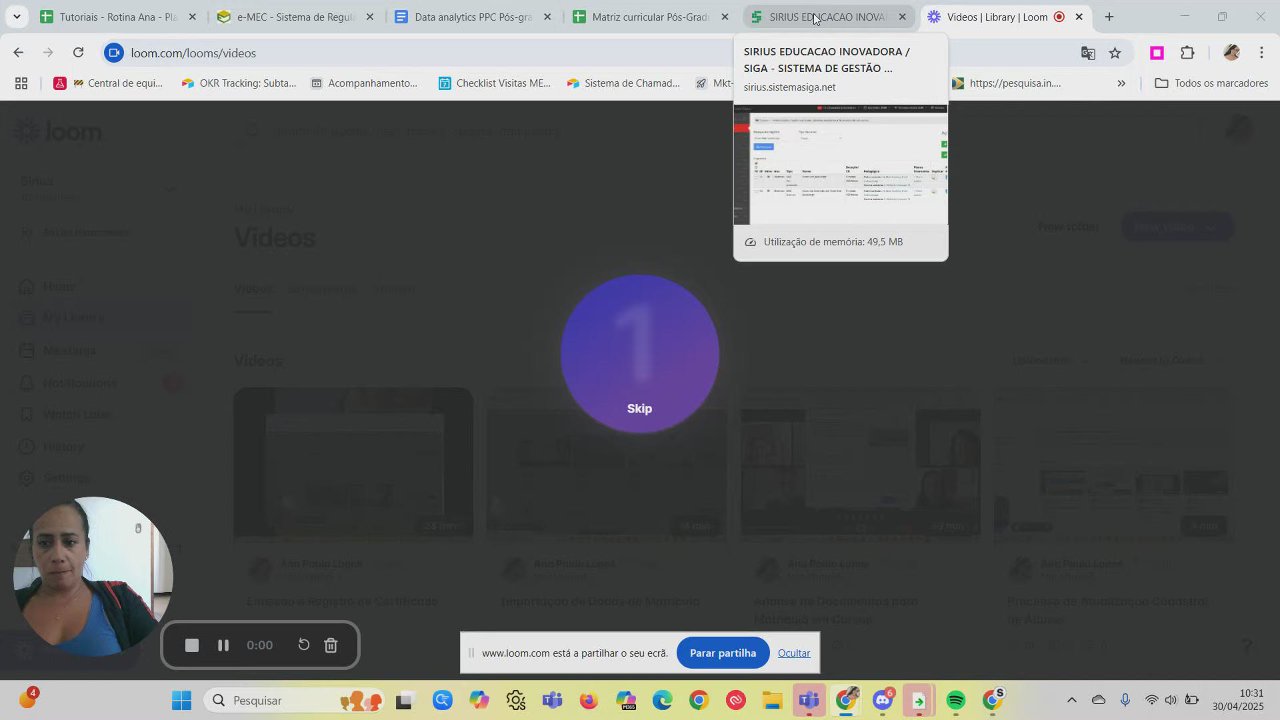Open the Chrome three-dot menu

(1262, 53)
